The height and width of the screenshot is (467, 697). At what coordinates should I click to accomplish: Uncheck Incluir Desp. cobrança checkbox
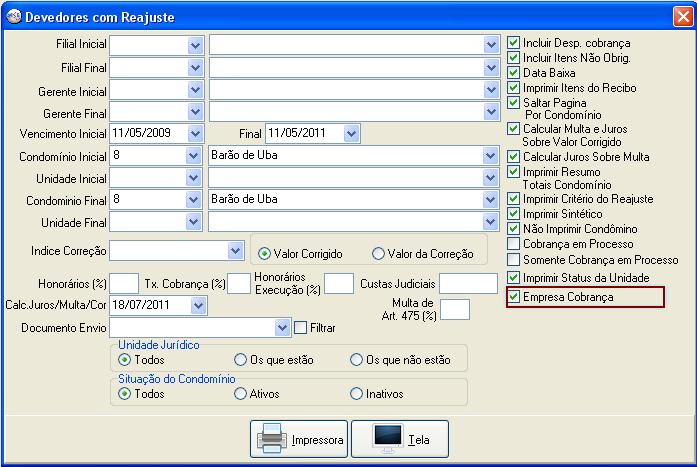pyautogui.click(x=514, y=44)
